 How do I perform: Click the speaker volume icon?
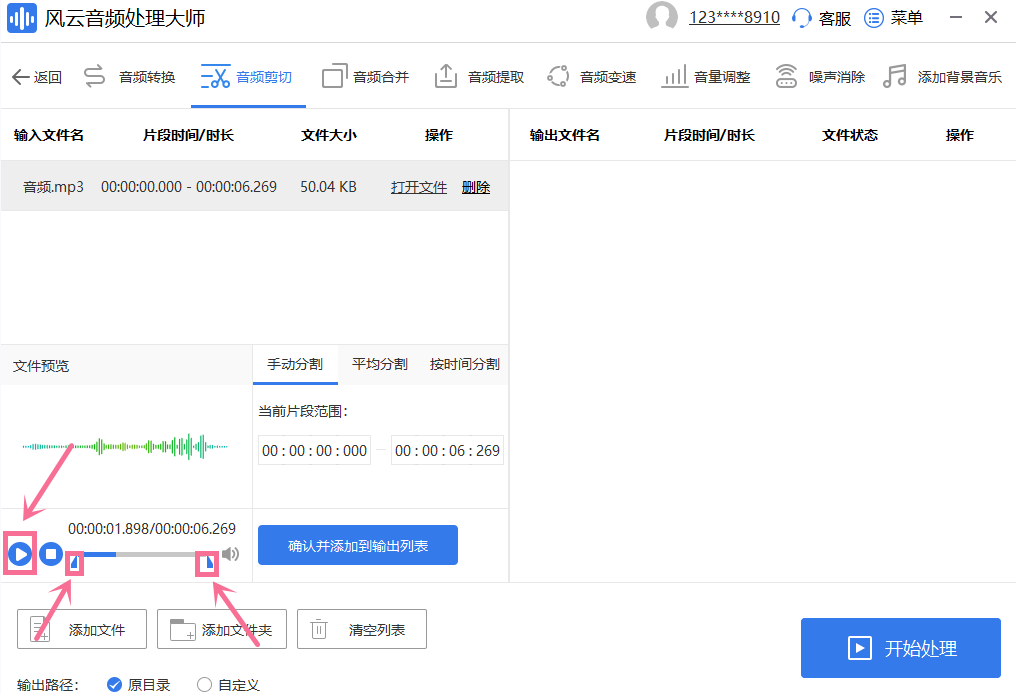[x=230, y=553]
